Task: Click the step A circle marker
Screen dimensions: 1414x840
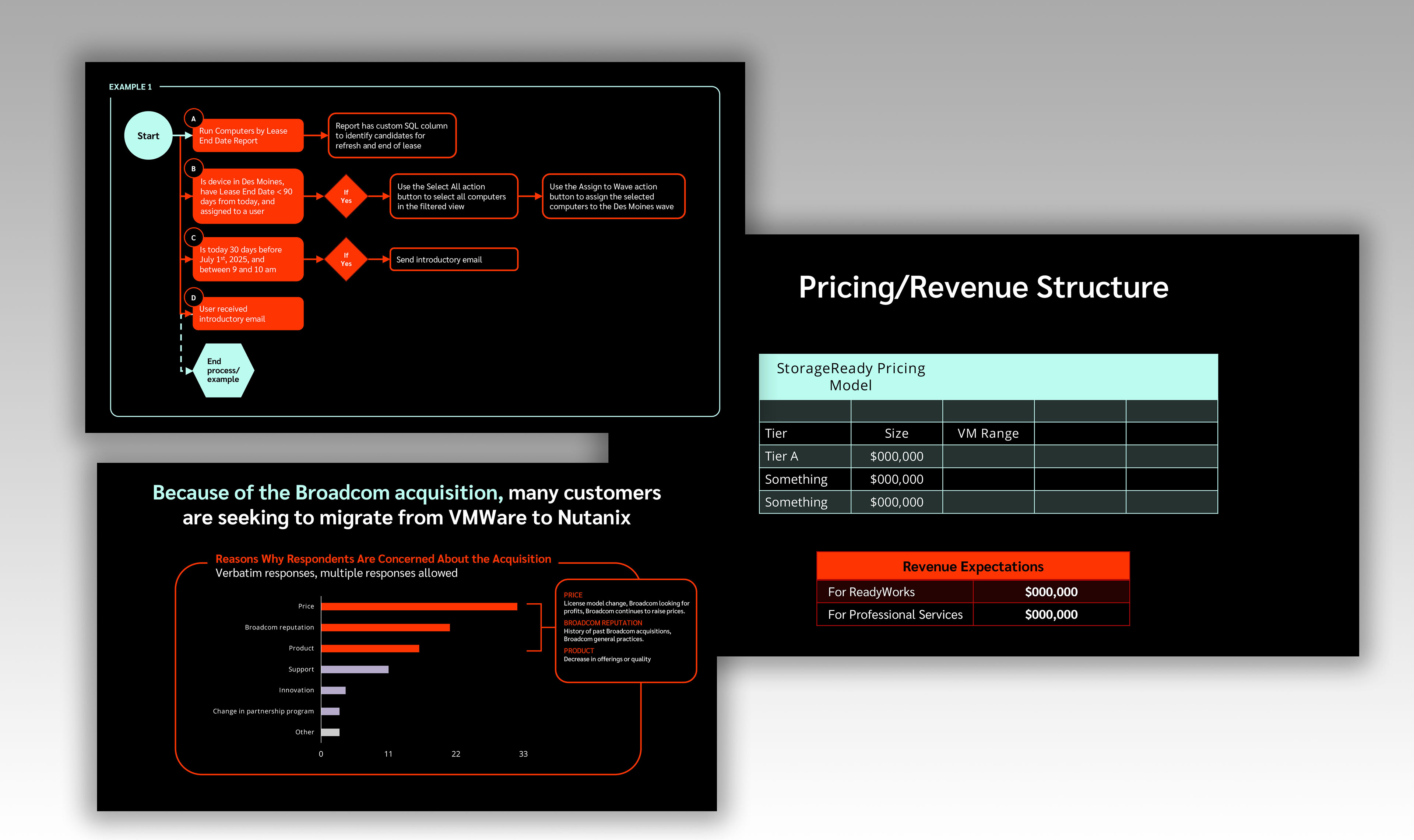Action: 194,119
